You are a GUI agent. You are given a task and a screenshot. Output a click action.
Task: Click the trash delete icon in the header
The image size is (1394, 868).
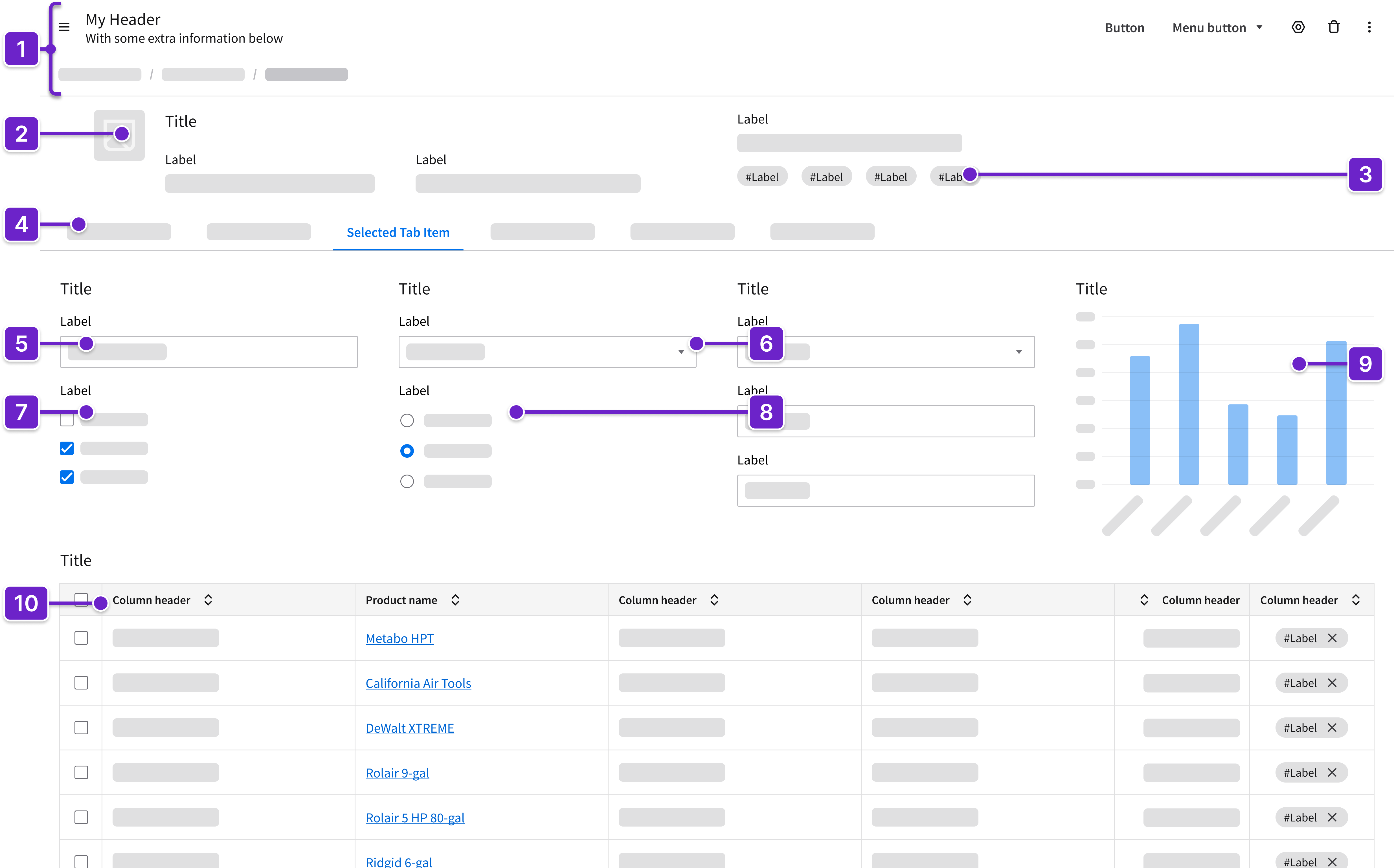coord(1334,27)
